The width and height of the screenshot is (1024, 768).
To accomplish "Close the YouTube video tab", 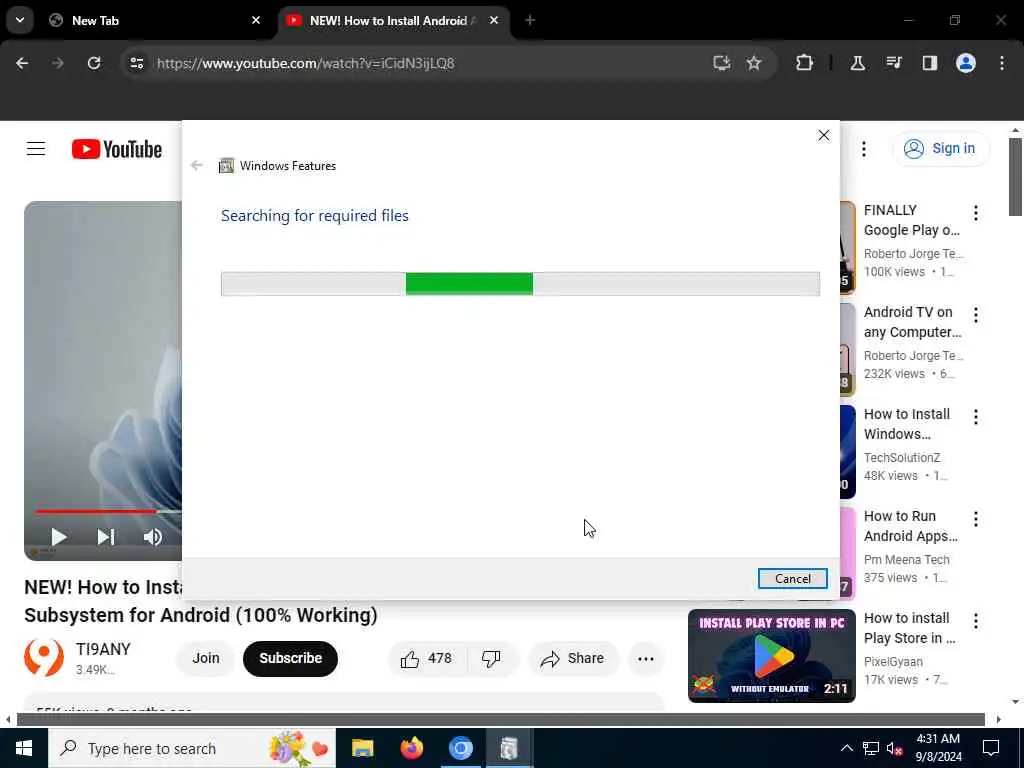I will tap(494, 21).
